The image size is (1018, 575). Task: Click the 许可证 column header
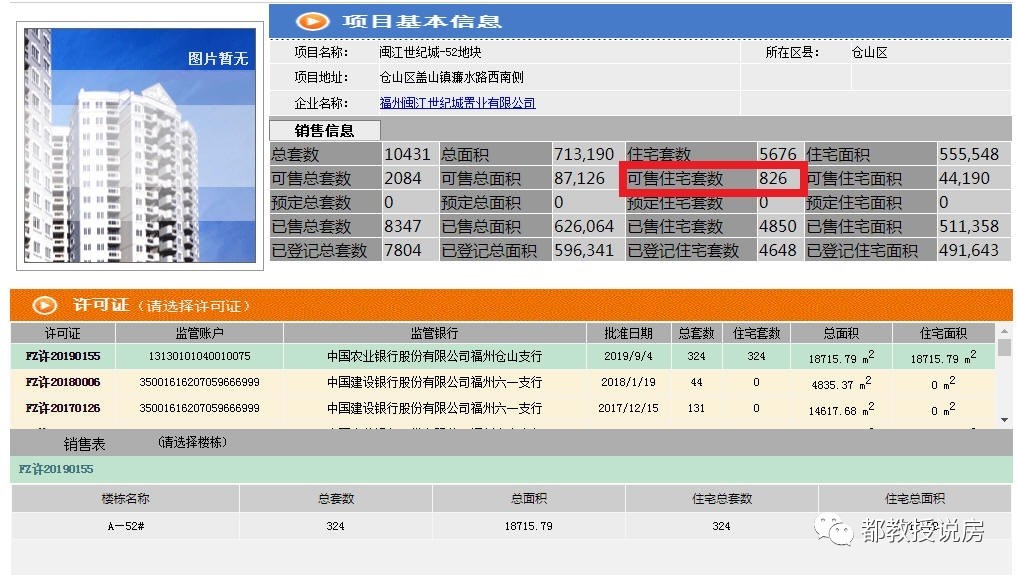(62, 334)
